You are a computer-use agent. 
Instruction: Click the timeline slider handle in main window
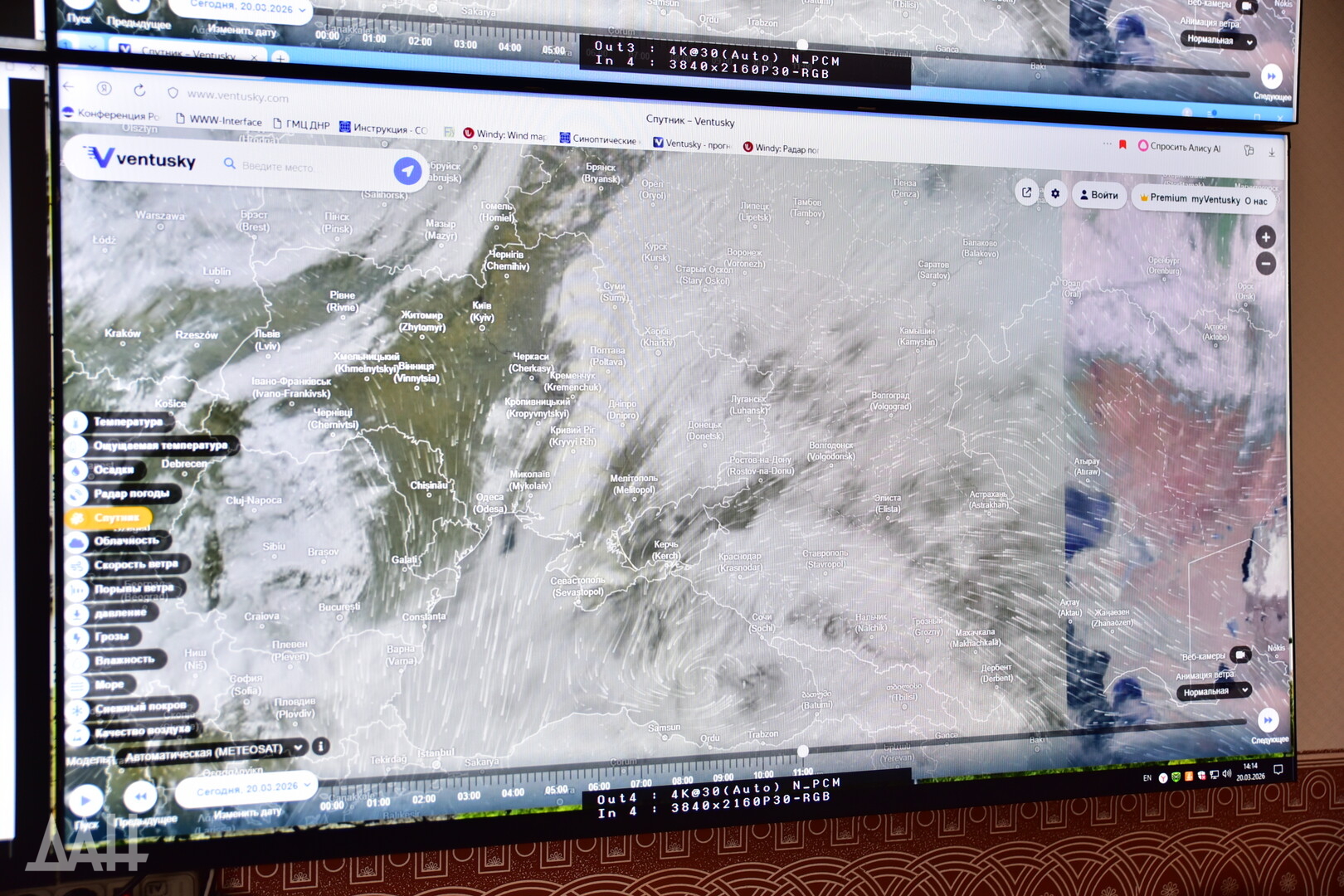[x=802, y=751]
